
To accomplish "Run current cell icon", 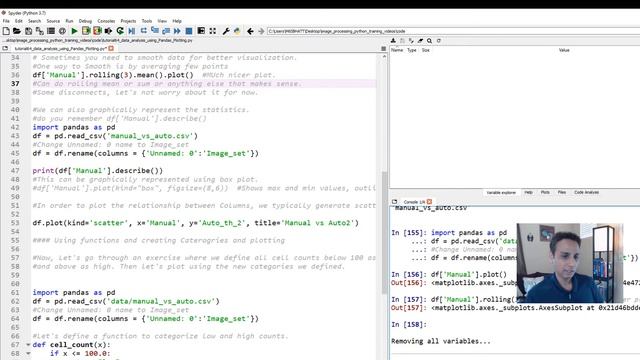I will (x=86, y=31).
